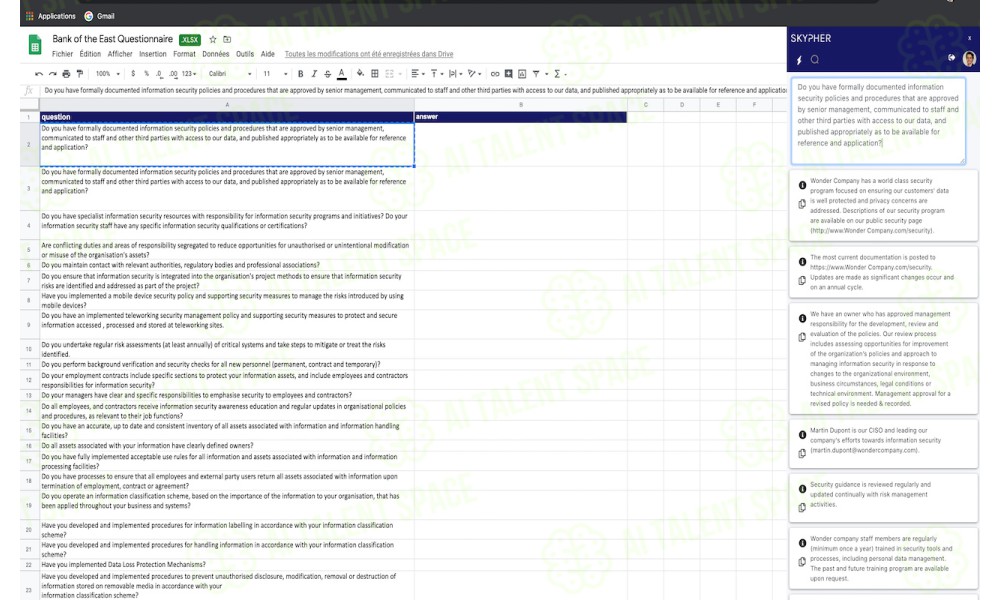
Task: Star the Bank of the East Questionnaire file
Action: click(x=213, y=40)
